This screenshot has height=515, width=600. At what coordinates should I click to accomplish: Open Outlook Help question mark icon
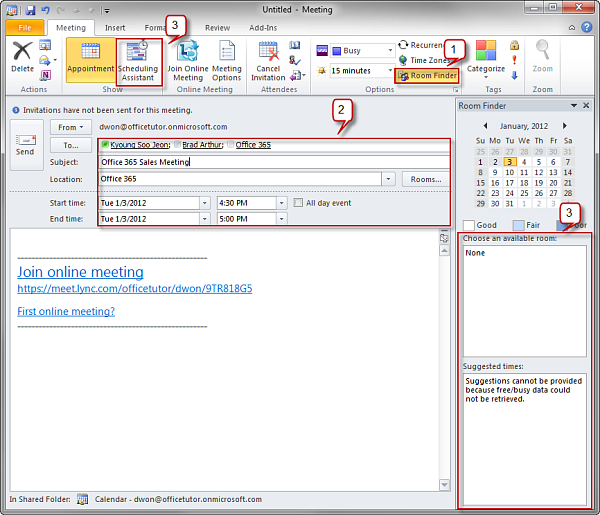pyautogui.click(x=587, y=27)
